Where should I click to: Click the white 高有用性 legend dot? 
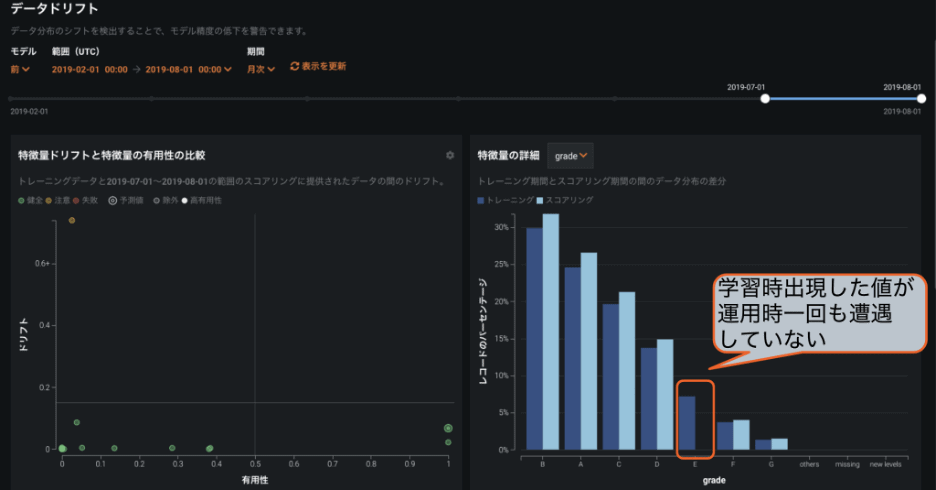tap(184, 200)
